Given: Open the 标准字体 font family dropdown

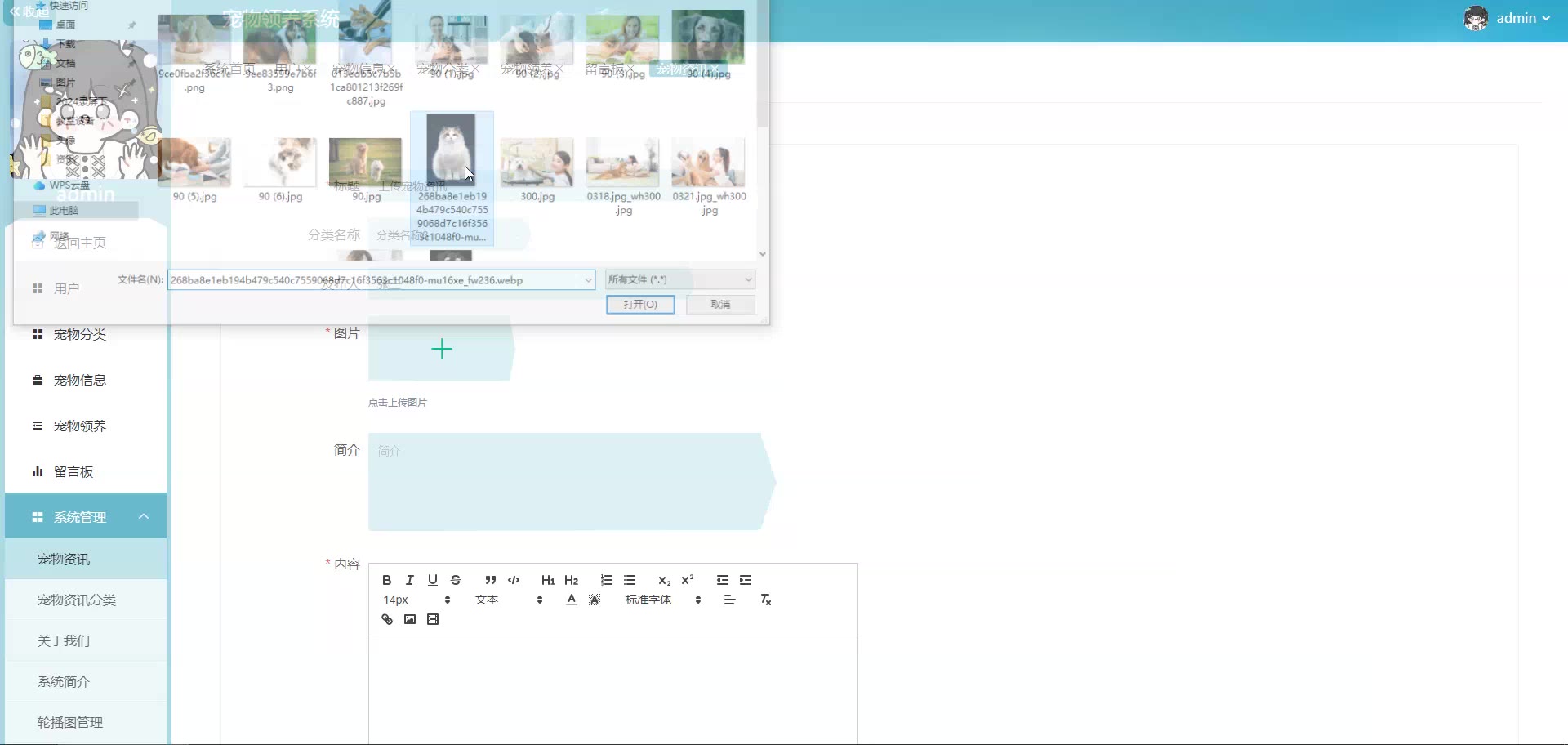Looking at the screenshot, I should click(x=663, y=600).
